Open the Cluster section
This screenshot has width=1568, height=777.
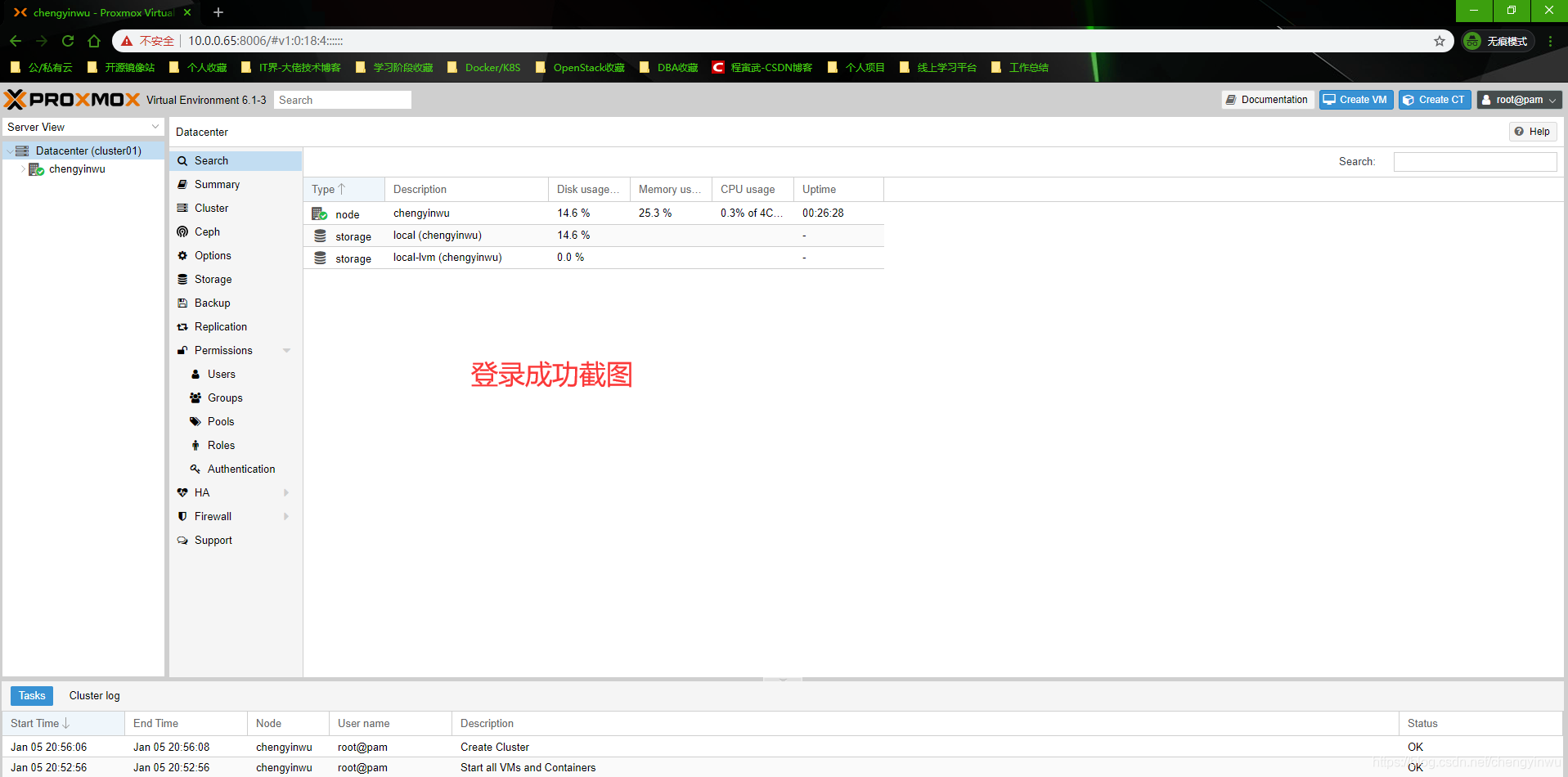coord(236,209)
